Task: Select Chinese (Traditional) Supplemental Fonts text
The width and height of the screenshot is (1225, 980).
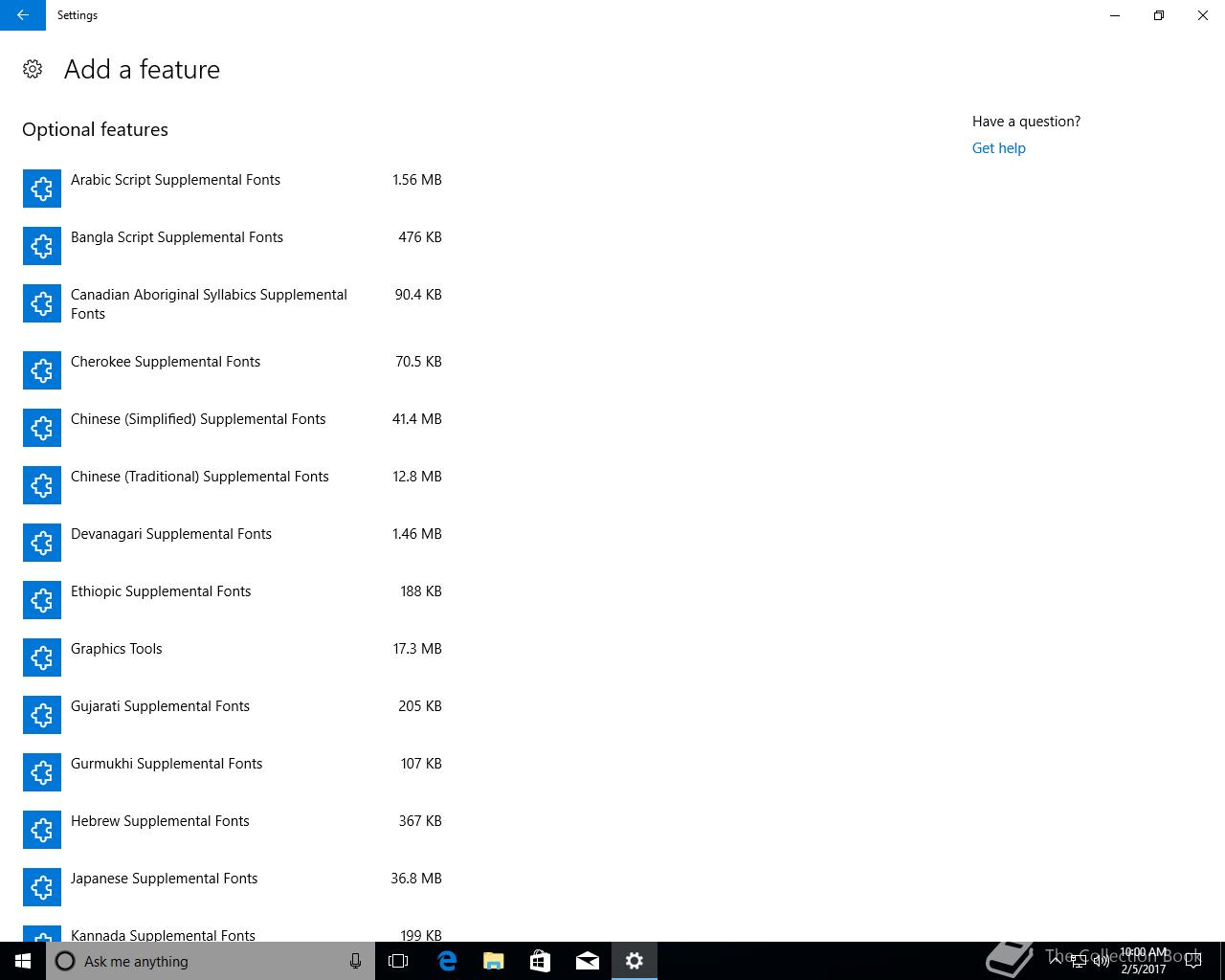Action: pos(200,477)
